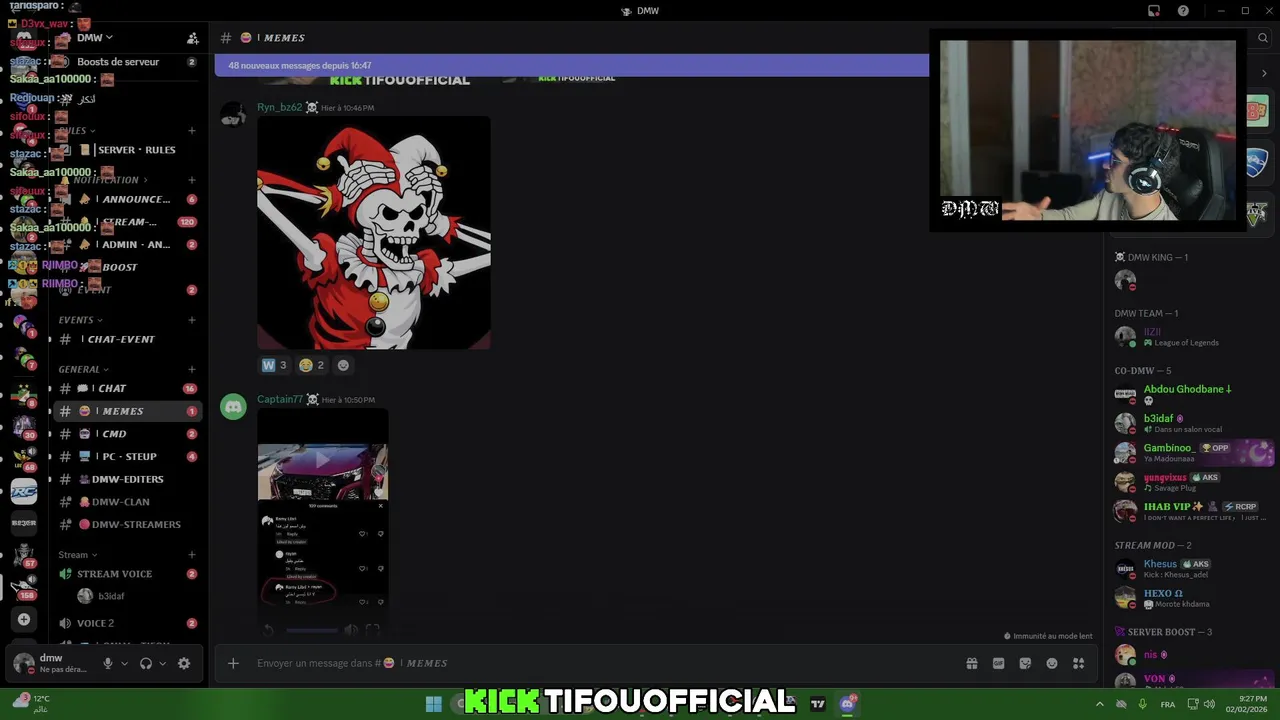Add a reaction to Ryn_bz62 message
The width and height of the screenshot is (1280, 720).
[x=343, y=365]
